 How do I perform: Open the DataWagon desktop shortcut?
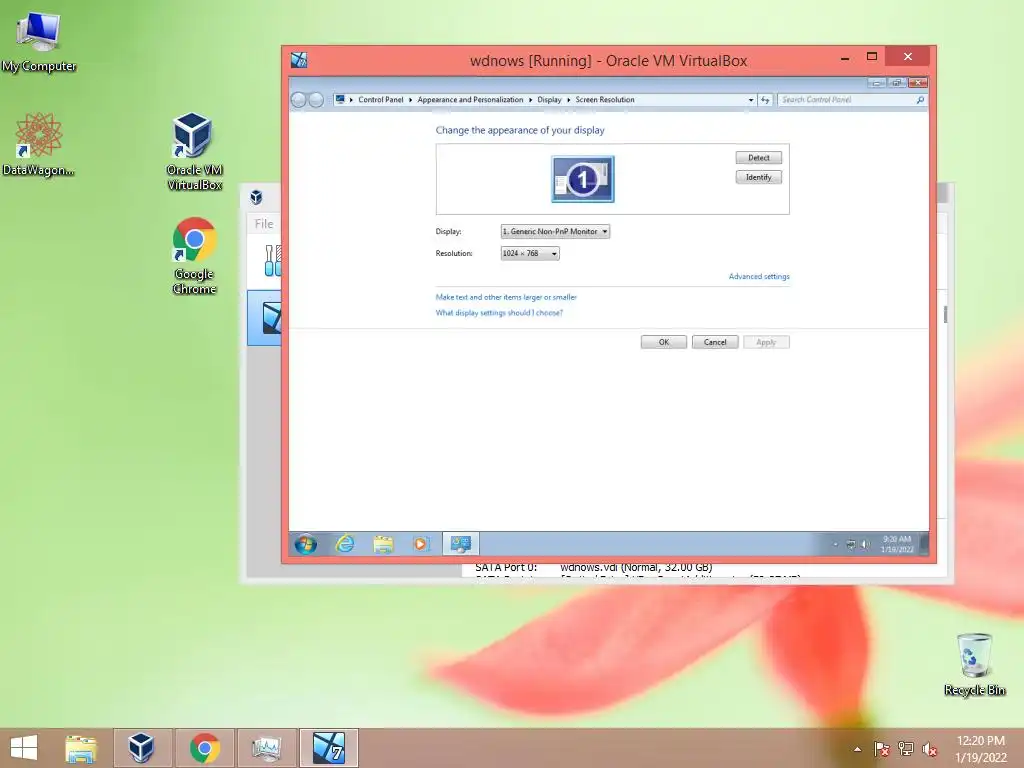pos(39,144)
